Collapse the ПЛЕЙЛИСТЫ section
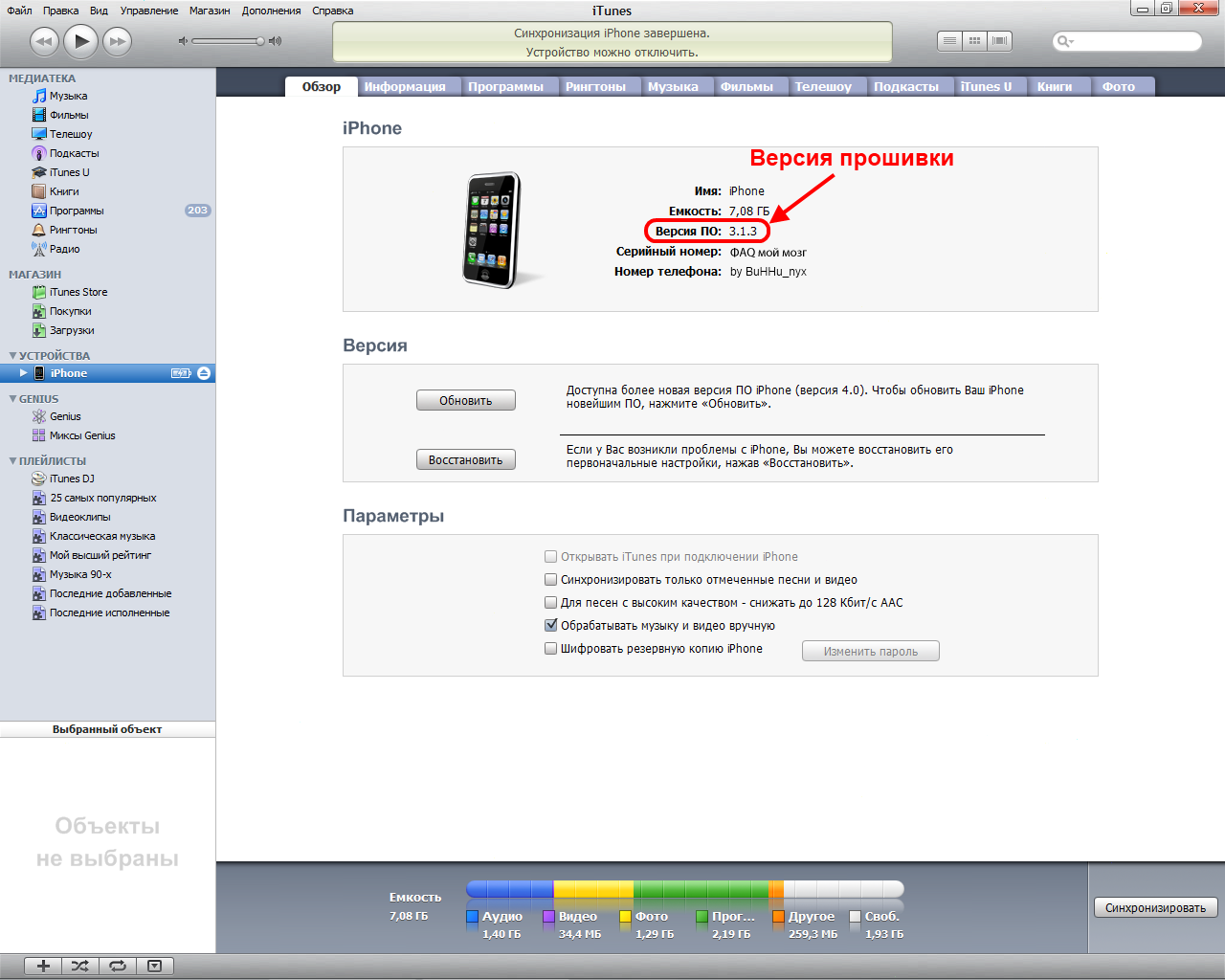 [12, 461]
